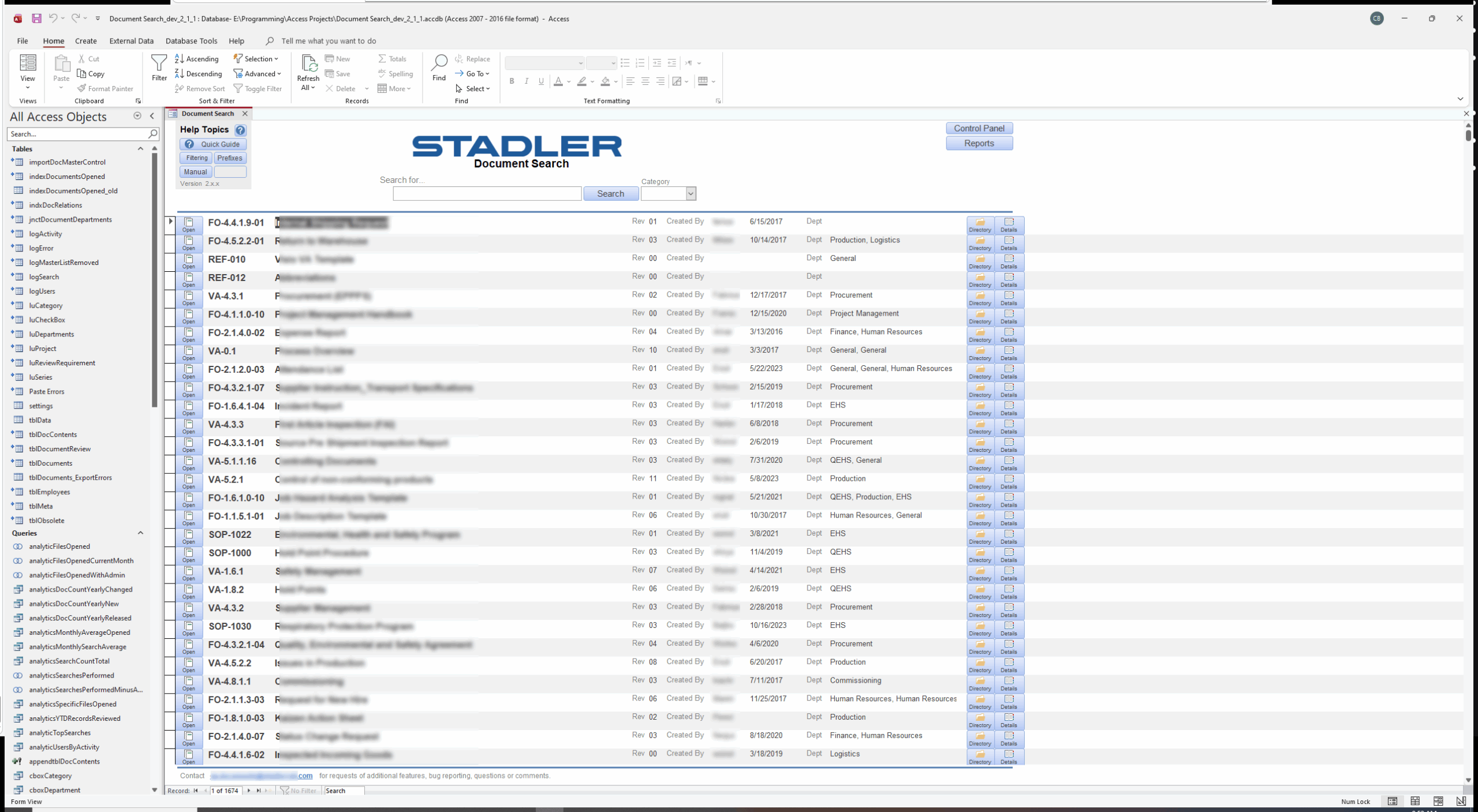This screenshot has height=812, width=1478.
Task: Open the help question mark beside Help Topics
Action: (241, 130)
